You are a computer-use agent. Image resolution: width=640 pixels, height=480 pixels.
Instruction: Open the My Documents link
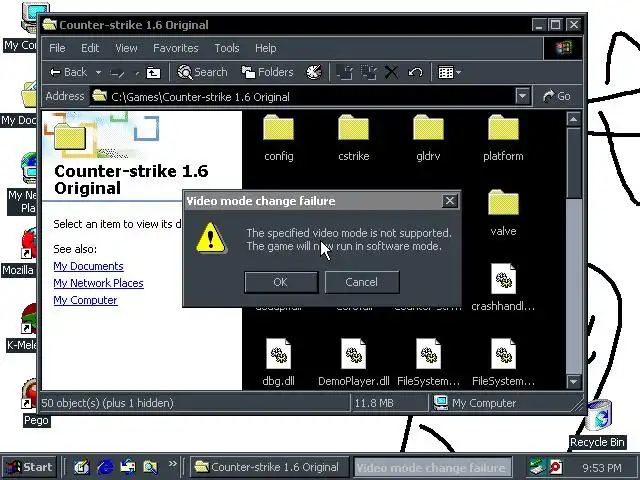pyautogui.click(x=88, y=266)
